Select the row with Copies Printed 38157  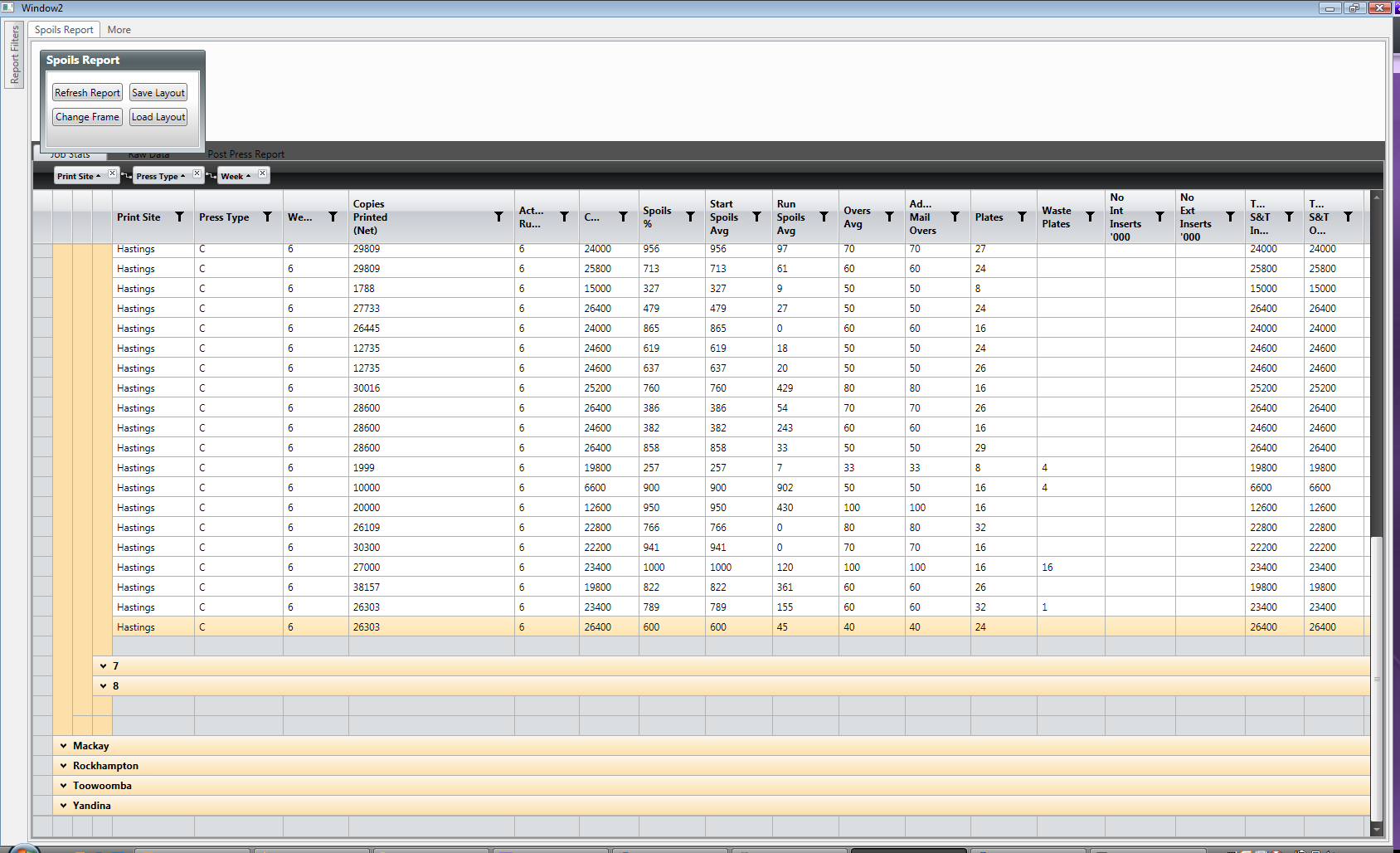tap(741, 587)
